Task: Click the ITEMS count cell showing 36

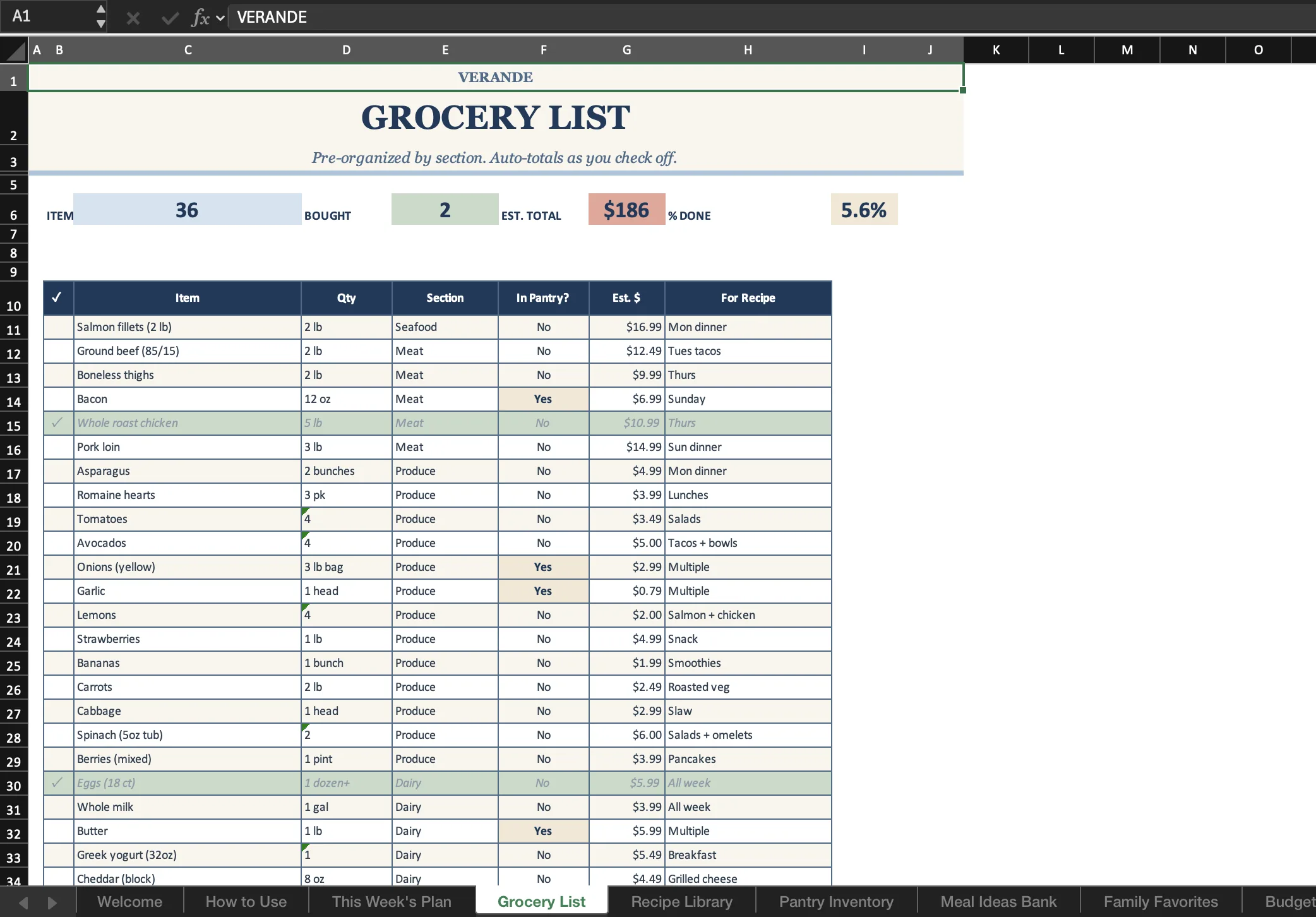Action: (x=187, y=210)
